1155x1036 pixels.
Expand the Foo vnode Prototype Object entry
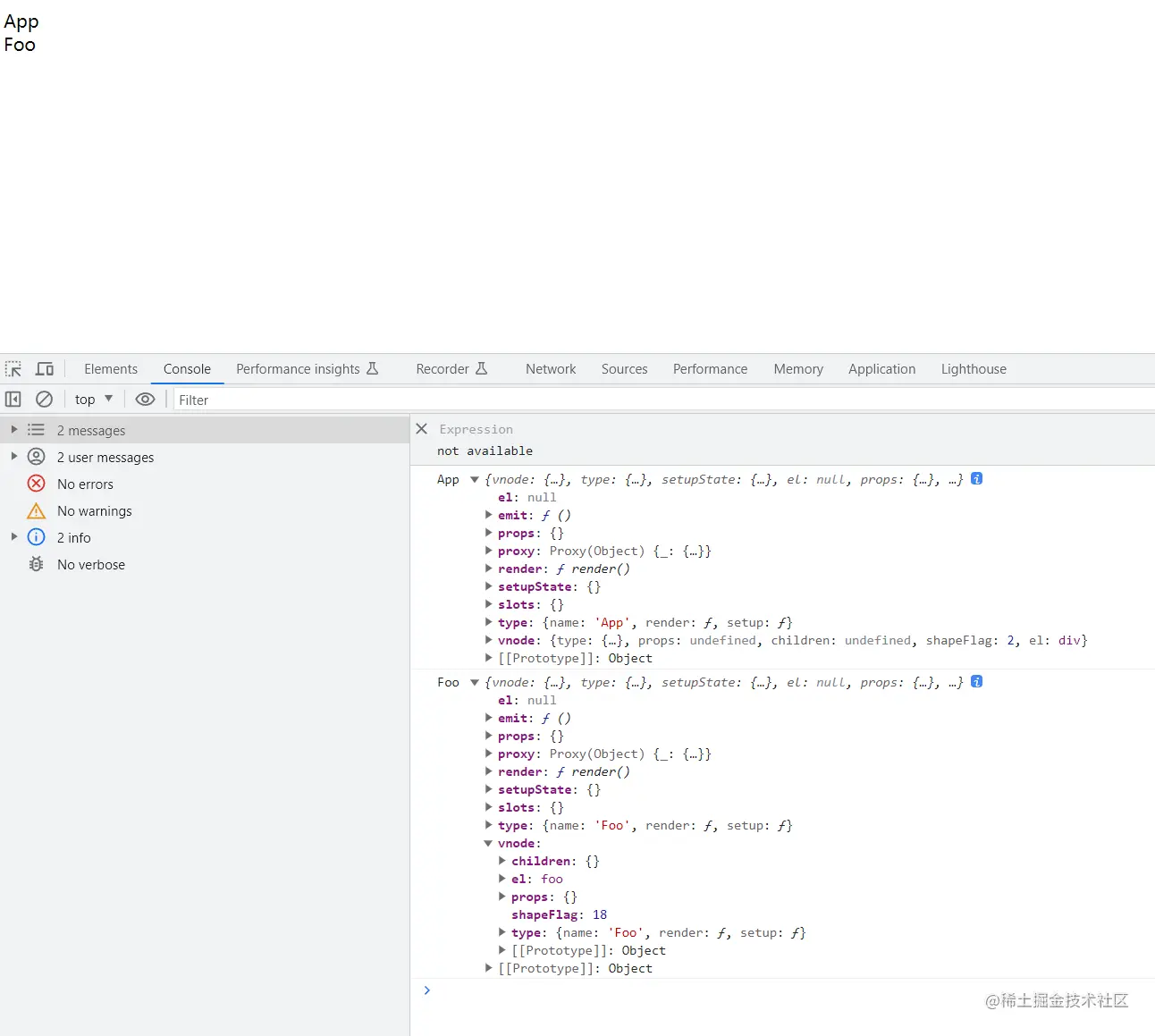502,950
